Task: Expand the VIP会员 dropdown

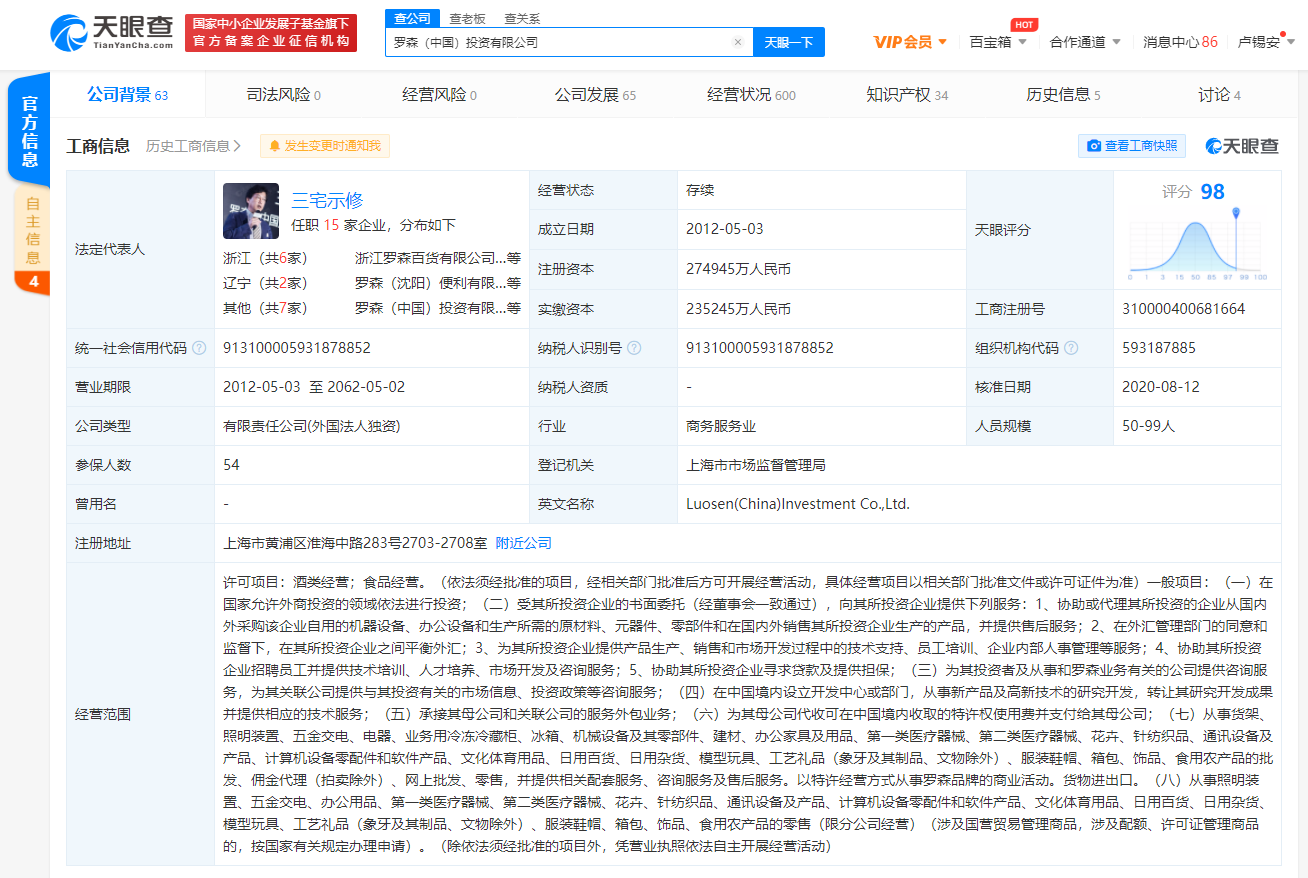Action: click(909, 42)
